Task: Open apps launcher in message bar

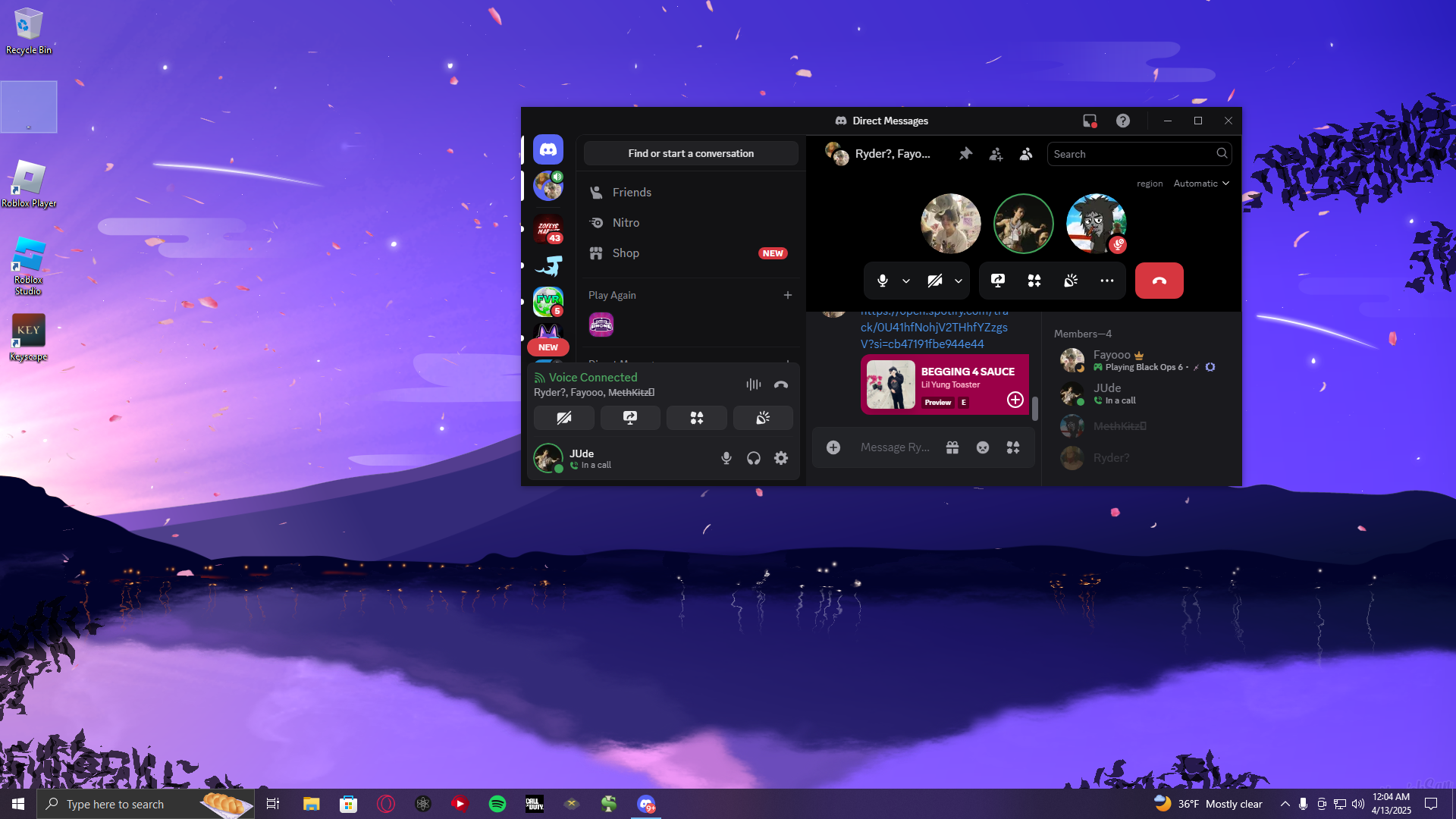Action: 1013,447
